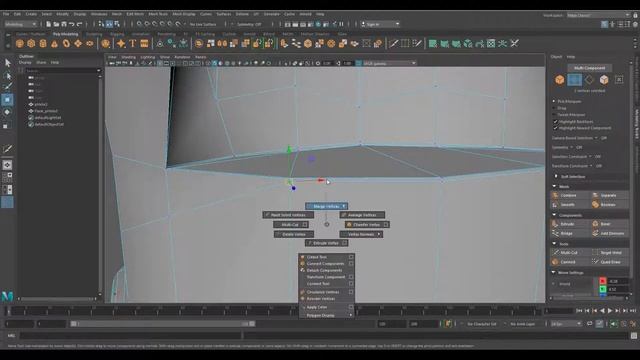
Task: Click the timeline Play forward button
Action: coord(610,311)
